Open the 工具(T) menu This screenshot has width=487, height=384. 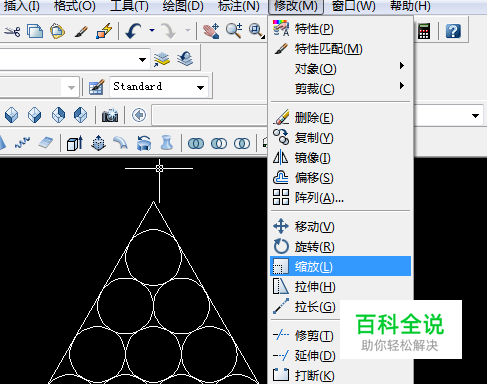tap(129, 6)
